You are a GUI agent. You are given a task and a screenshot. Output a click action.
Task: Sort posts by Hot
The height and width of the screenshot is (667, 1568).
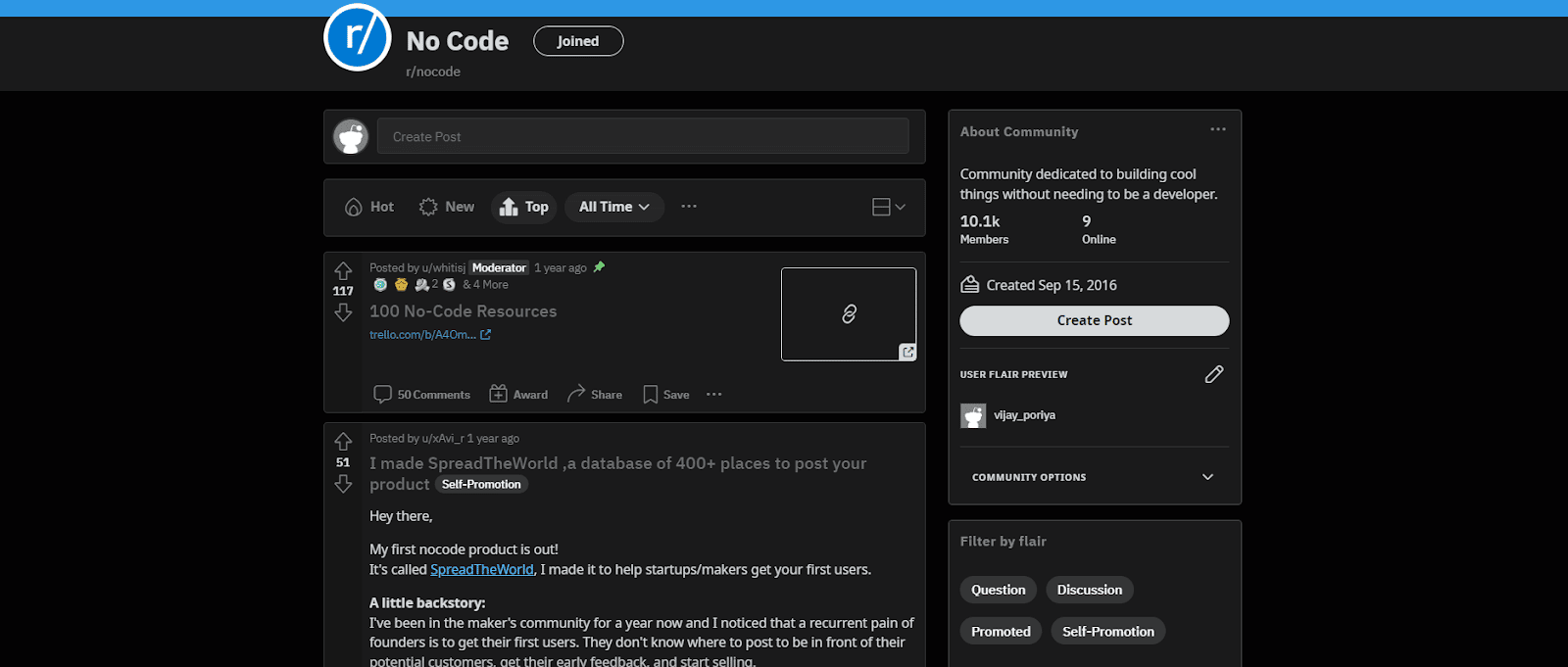[x=369, y=207]
